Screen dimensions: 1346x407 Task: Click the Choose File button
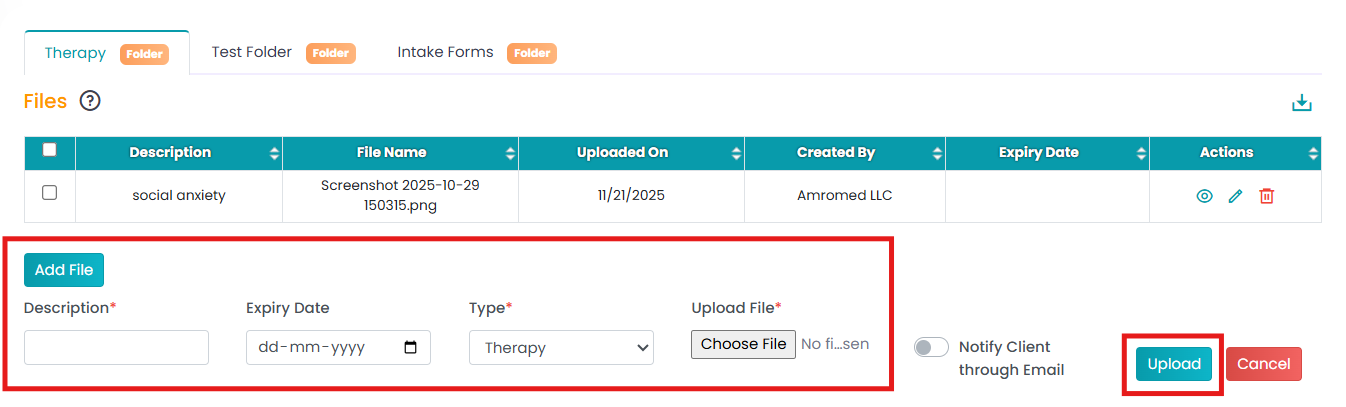tap(743, 344)
